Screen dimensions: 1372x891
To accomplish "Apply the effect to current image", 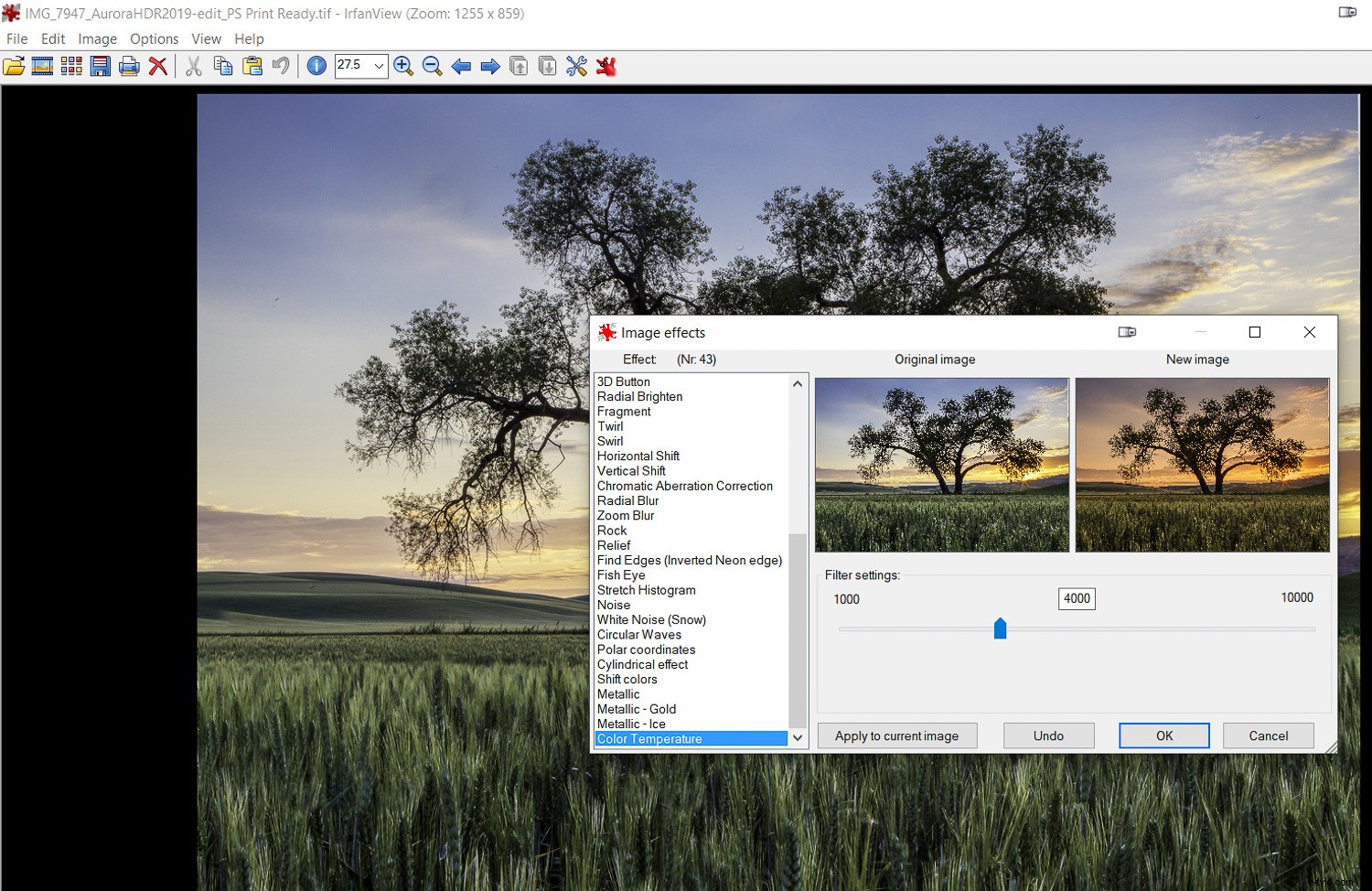I will pyautogui.click(x=897, y=735).
